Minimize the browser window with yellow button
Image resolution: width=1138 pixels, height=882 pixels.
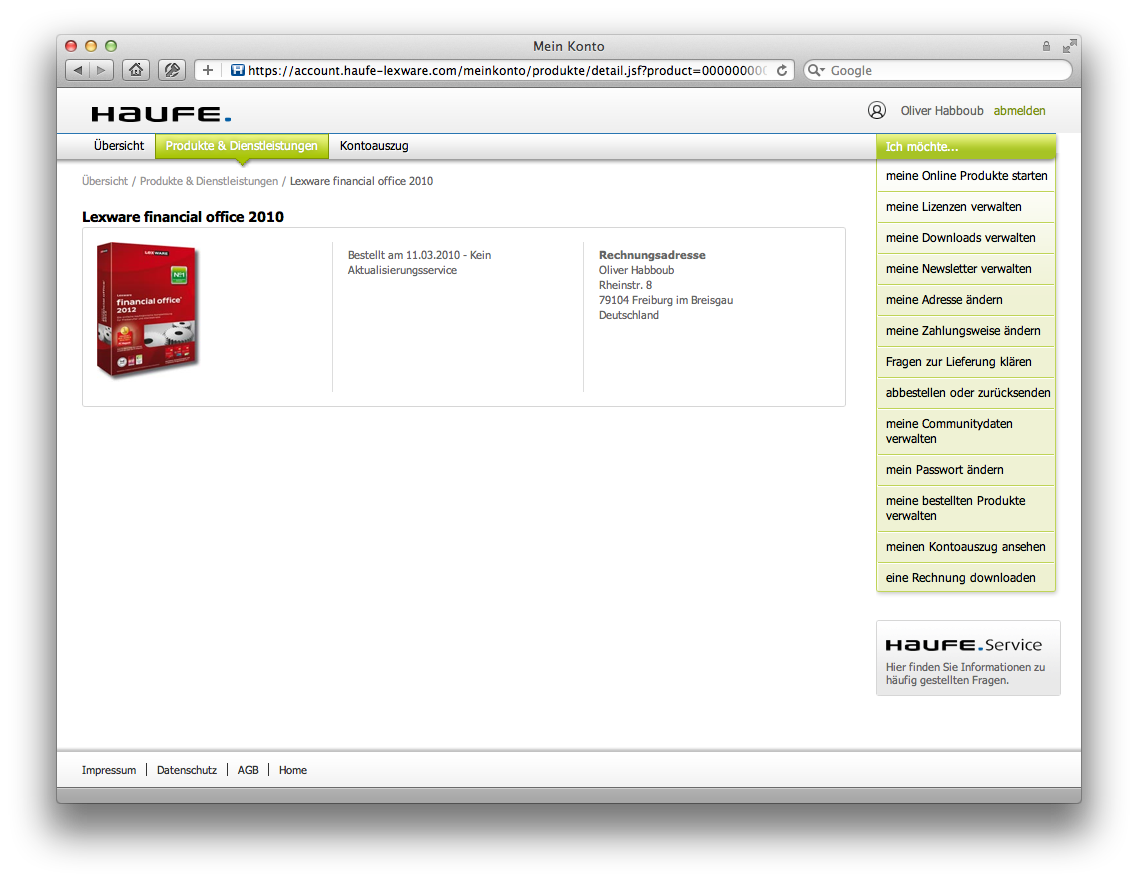pos(91,46)
